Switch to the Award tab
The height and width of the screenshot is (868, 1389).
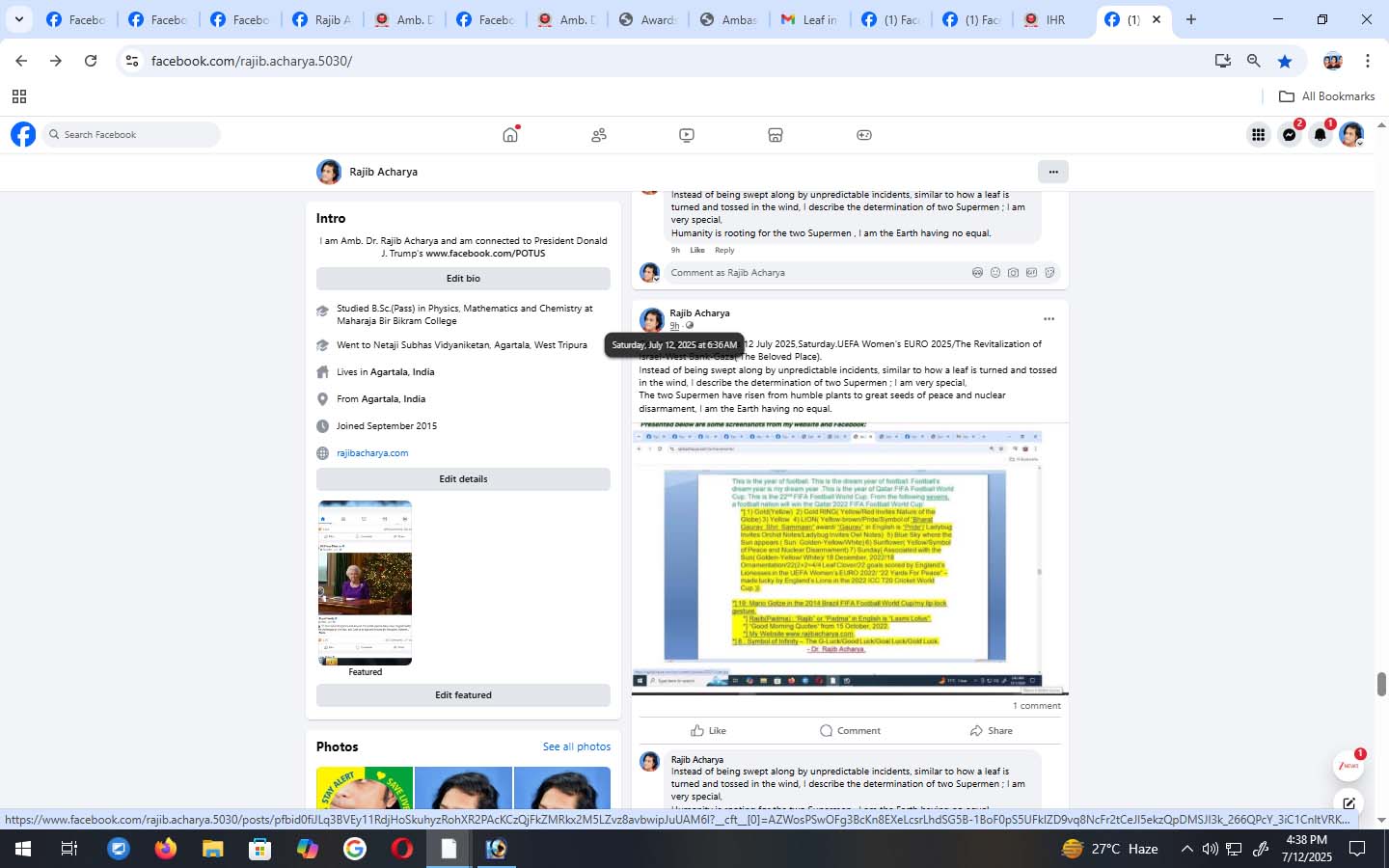[648, 19]
